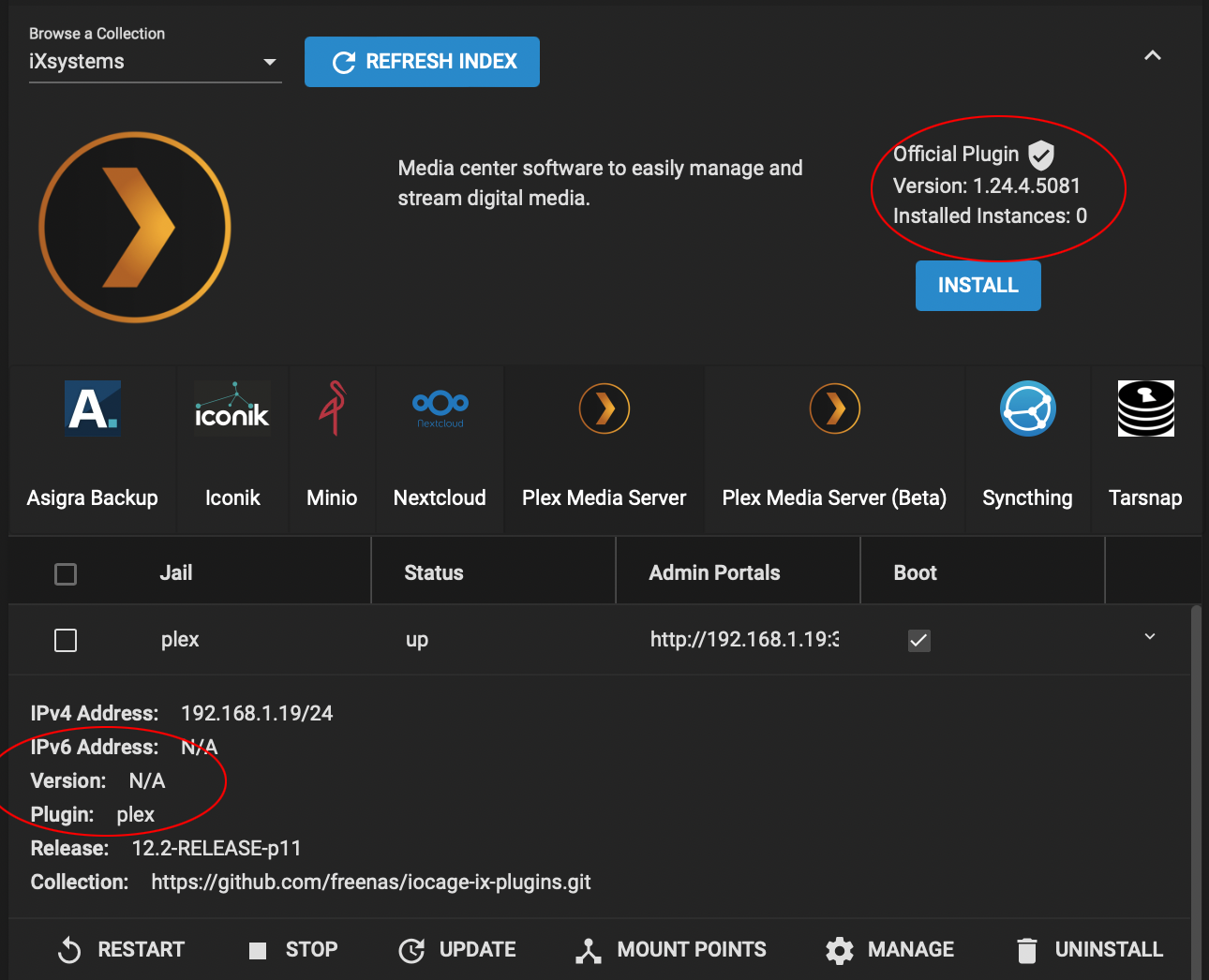The width and height of the screenshot is (1209, 980).
Task: Click the large Plex logo image
Action: [x=135, y=228]
